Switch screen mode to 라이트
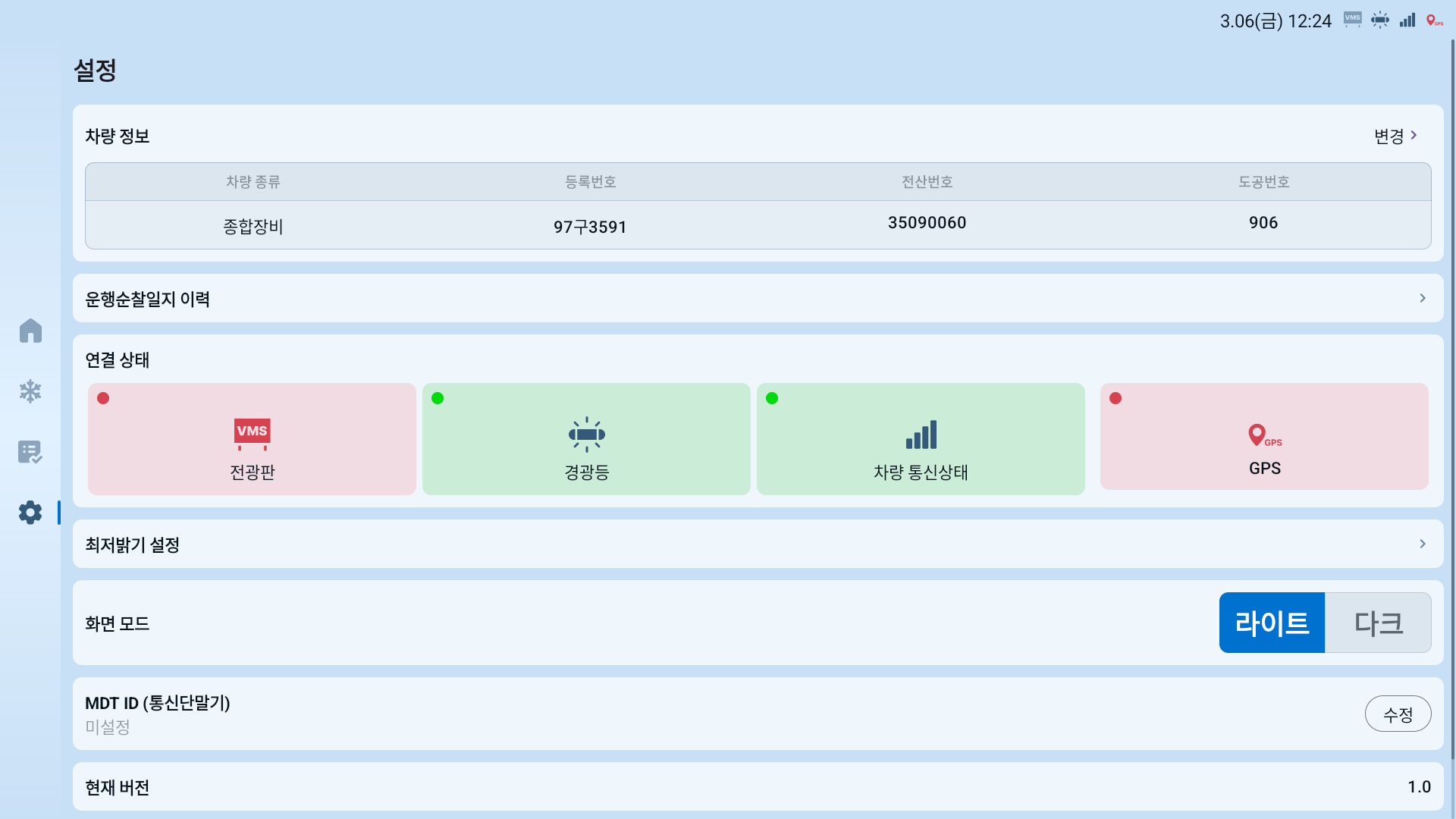The width and height of the screenshot is (1456, 819). point(1272,623)
